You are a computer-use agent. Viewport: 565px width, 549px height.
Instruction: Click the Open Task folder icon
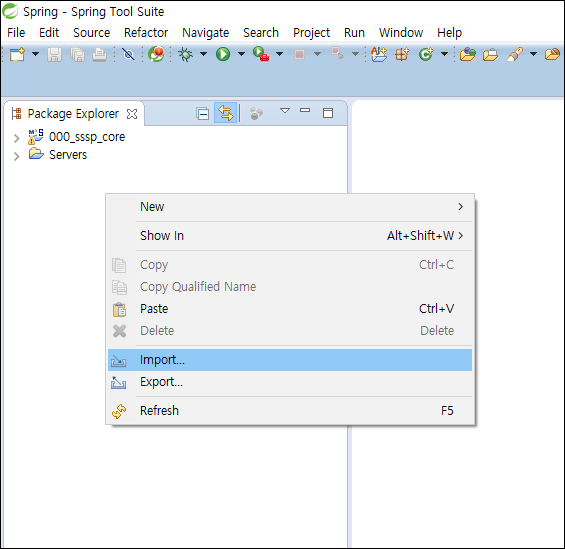pyautogui.click(x=490, y=54)
